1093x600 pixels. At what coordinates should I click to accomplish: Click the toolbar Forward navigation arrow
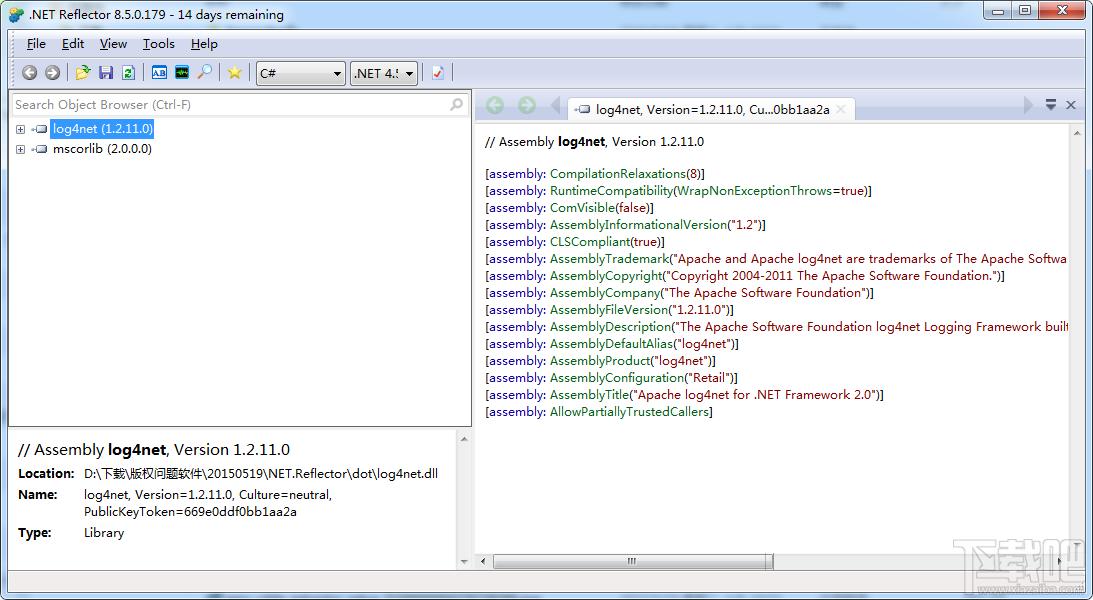pyautogui.click(x=52, y=72)
